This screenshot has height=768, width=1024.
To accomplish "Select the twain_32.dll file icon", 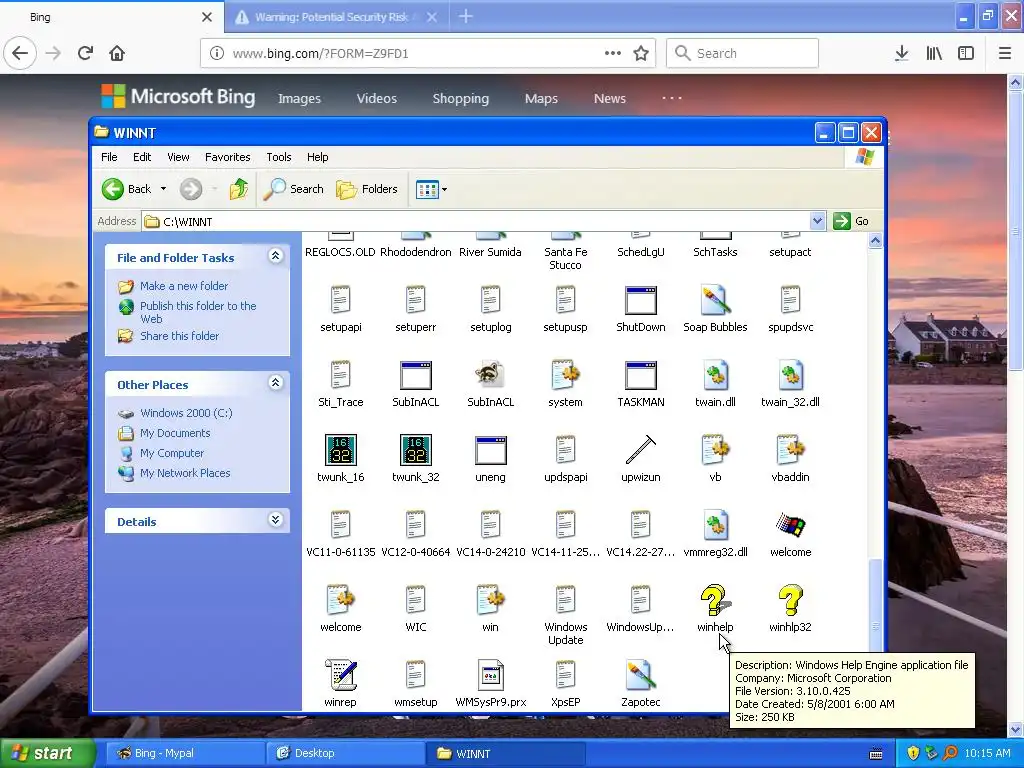I will pos(790,375).
